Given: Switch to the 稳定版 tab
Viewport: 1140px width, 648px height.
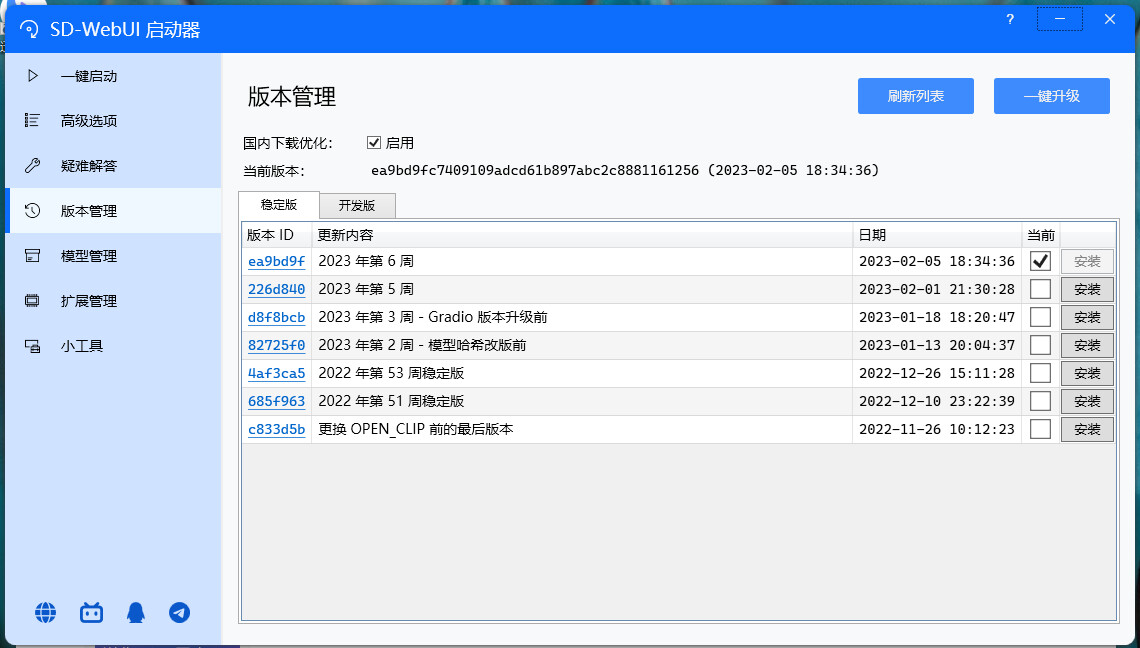Looking at the screenshot, I should pyautogui.click(x=279, y=205).
